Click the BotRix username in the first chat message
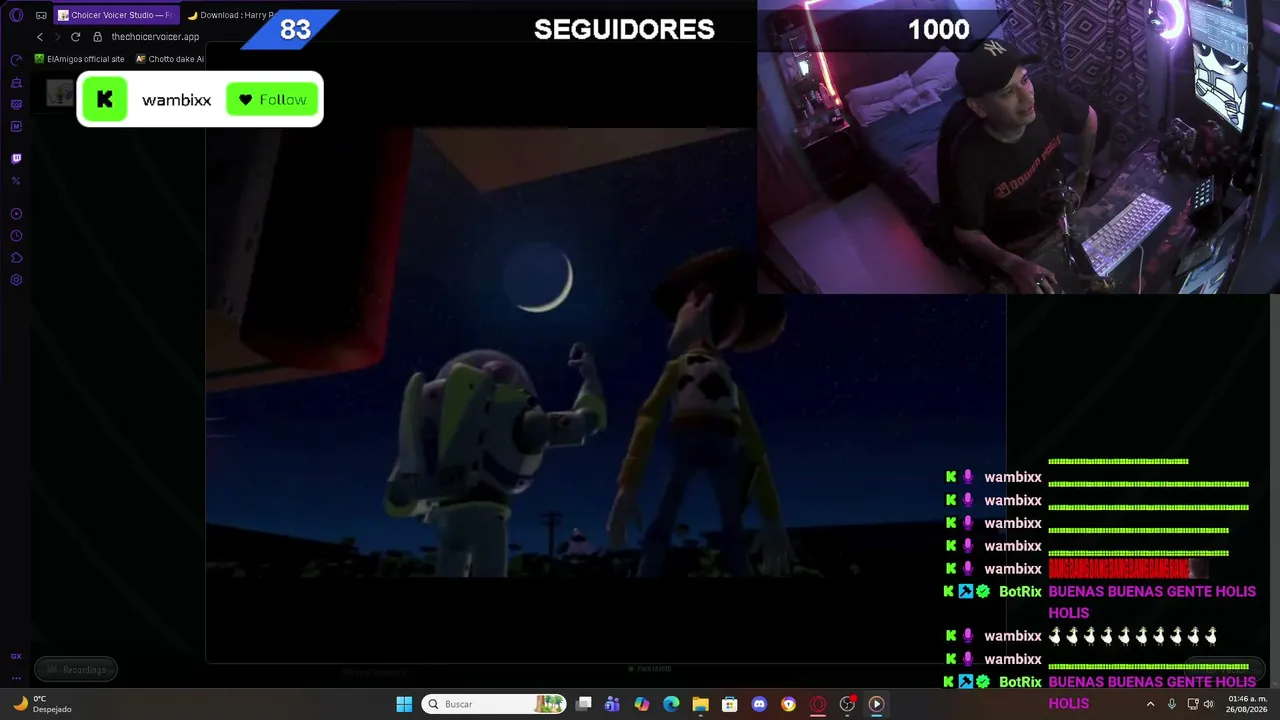1280x720 pixels. pyautogui.click(x=1020, y=592)
